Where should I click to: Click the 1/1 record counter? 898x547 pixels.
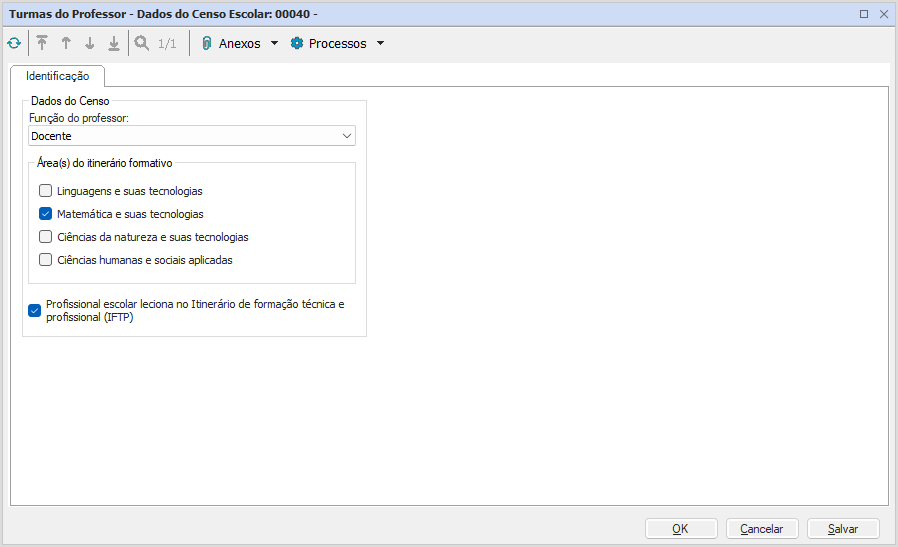click(167, 44)
